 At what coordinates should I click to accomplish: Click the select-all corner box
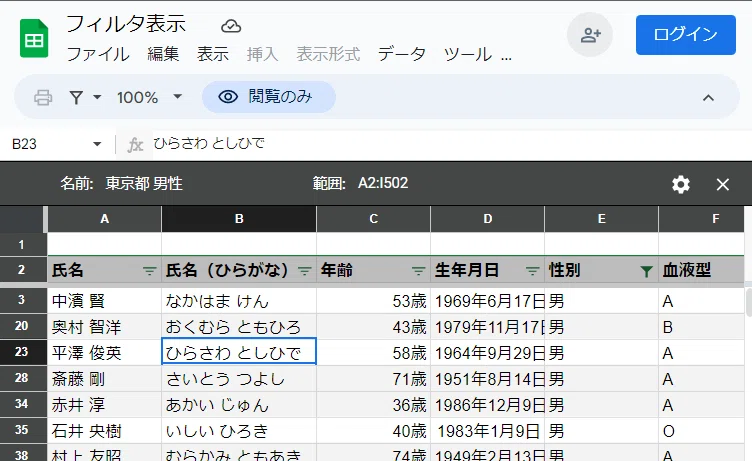(x=22, y=219)
